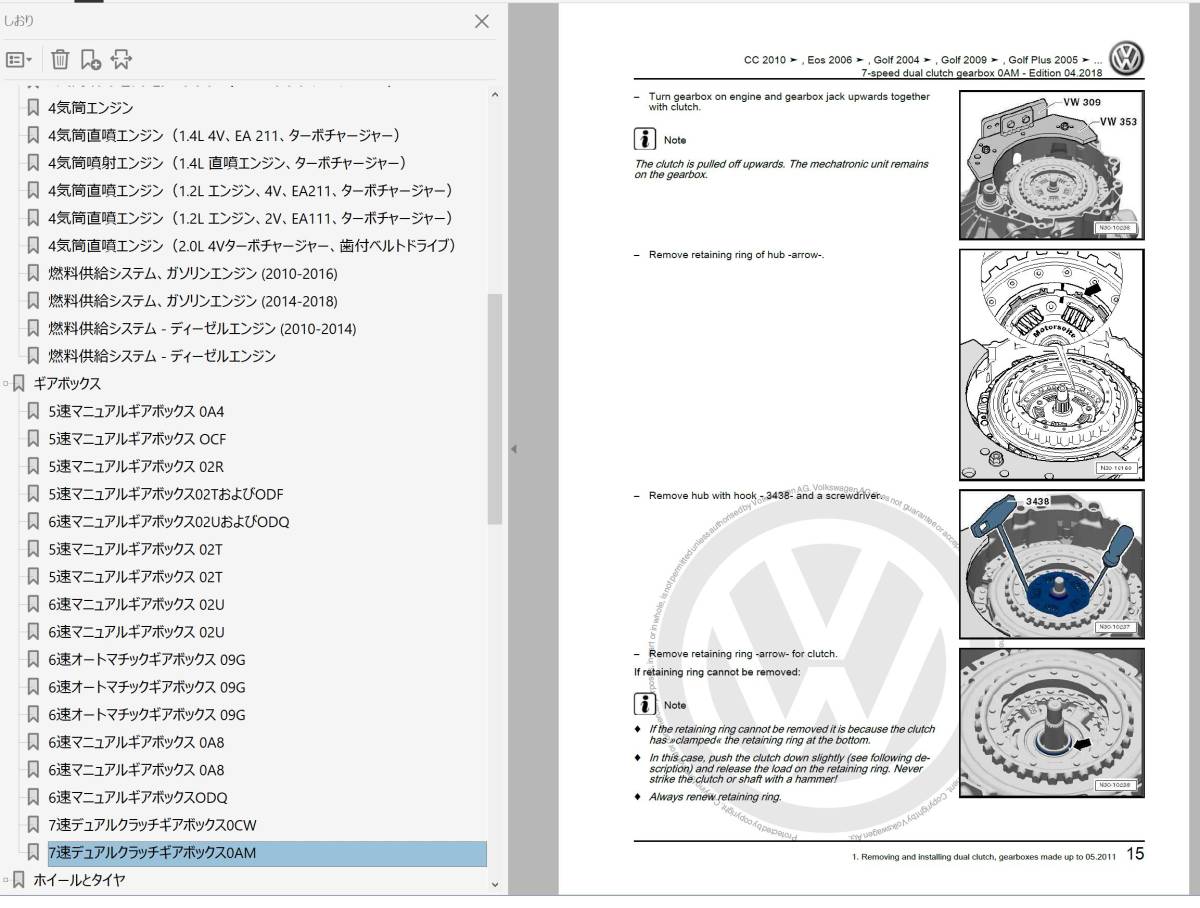Click bookmark icon beside ガソリンエンジン (2014-2018) entry
The width and height of the screenshot is (1200, 908).
[x=33, y=301]
